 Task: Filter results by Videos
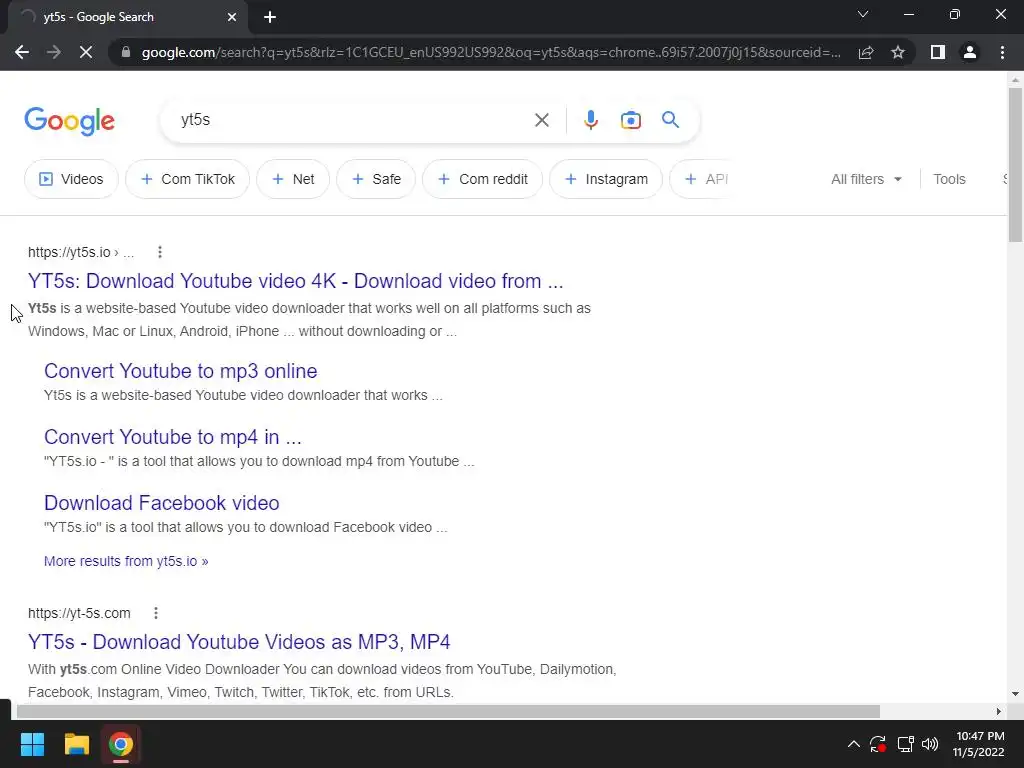71,179
